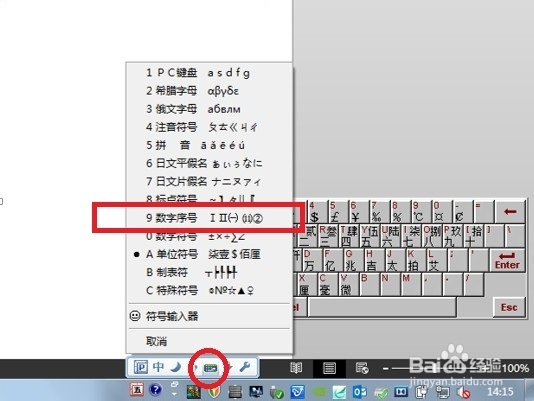Click the 'F 亿' key
The height and width of the screenshot is (401, 534).
333,260
